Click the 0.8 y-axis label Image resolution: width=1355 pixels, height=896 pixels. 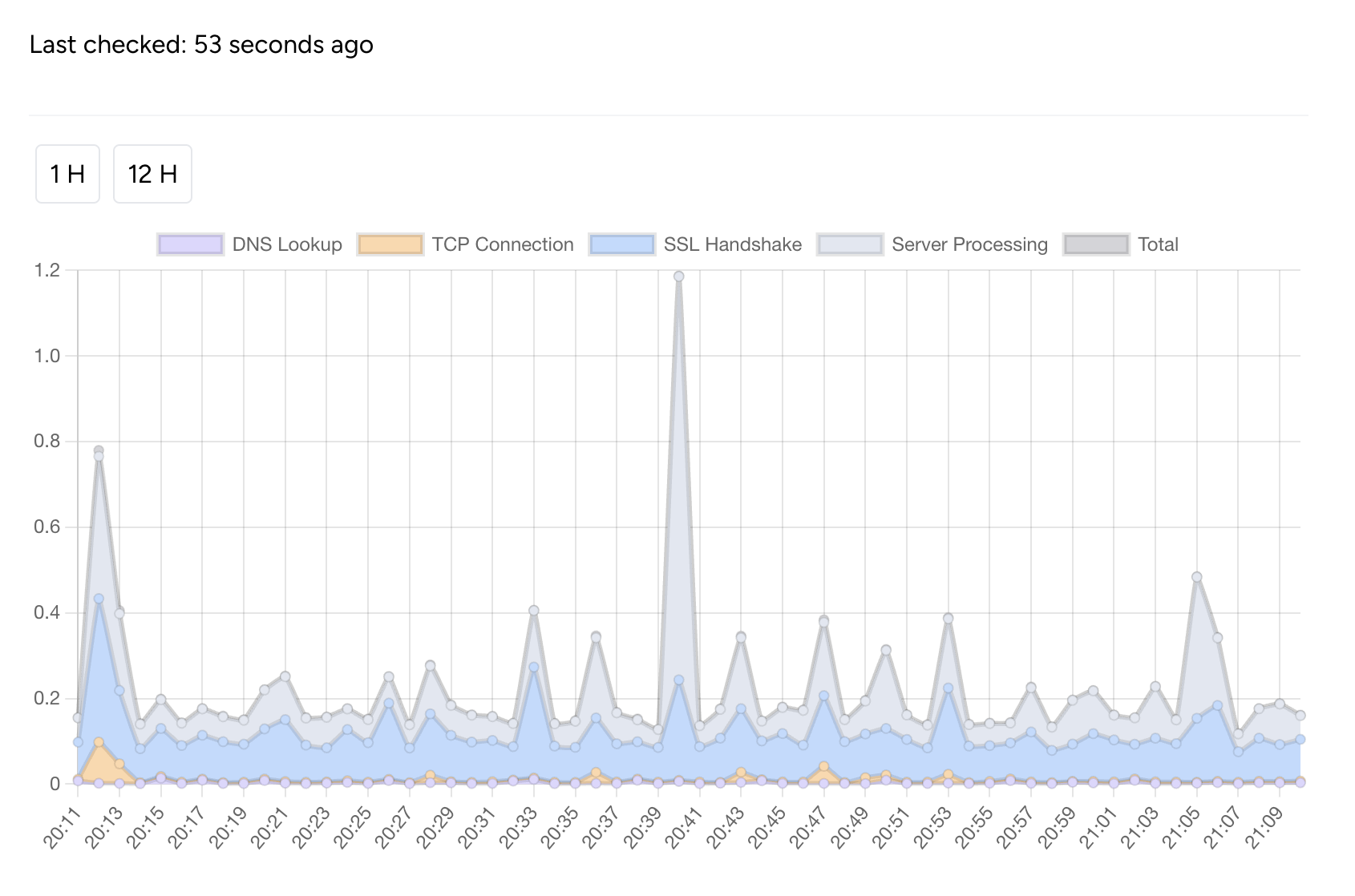coord(47,442)
